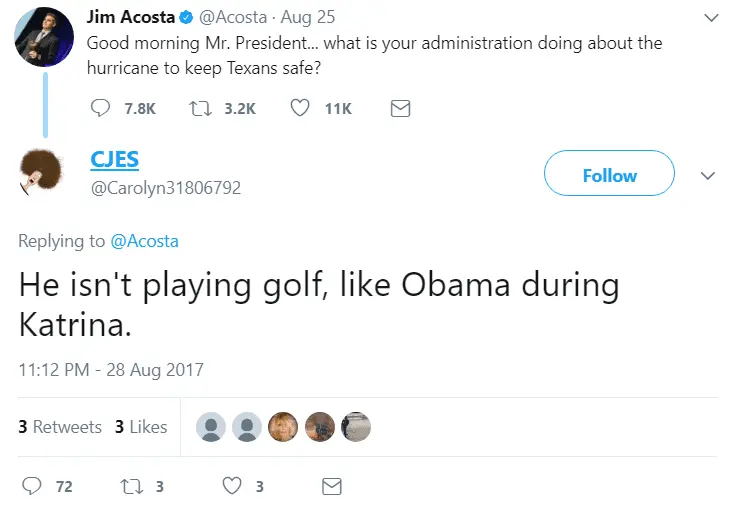Expand CJES tweet more options chevron
The width and height of the screenshot is (737, 516).
tap(708, 175)
